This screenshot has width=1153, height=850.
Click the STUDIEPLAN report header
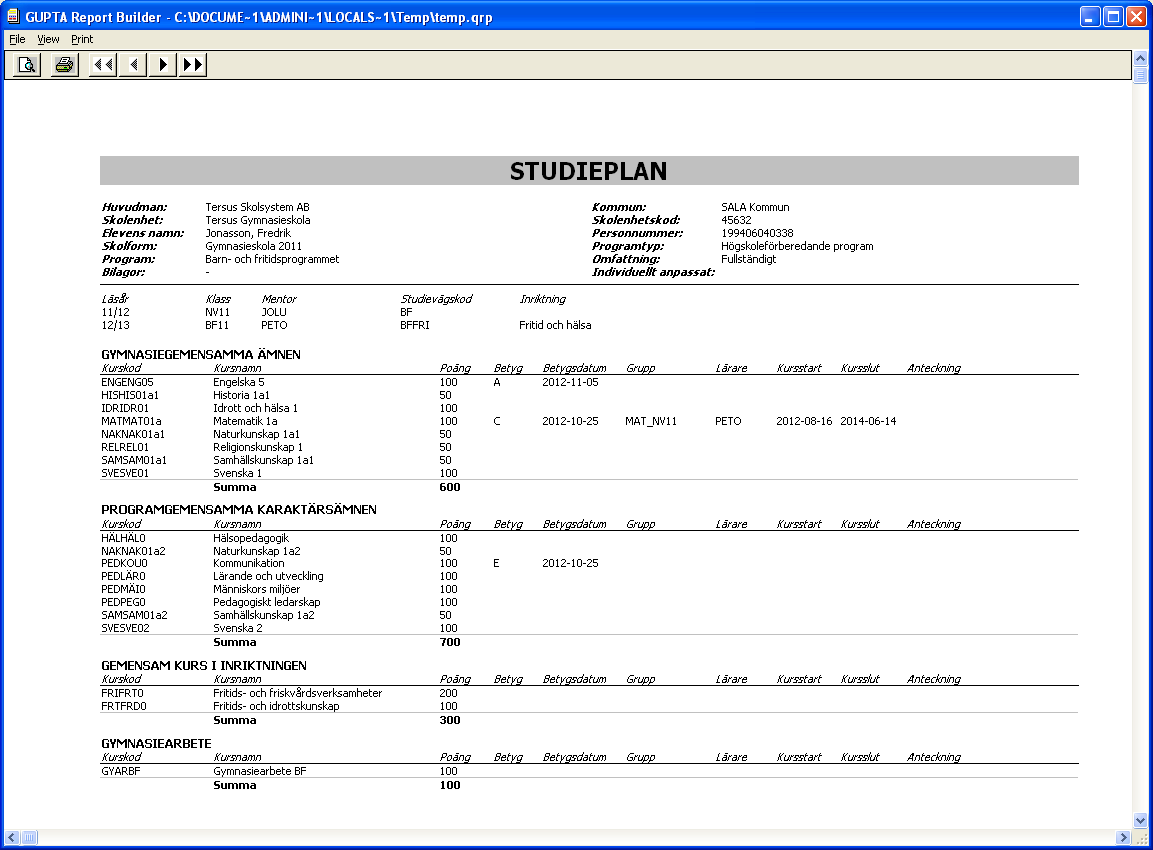pyautogui.click(x=588, y=170)
